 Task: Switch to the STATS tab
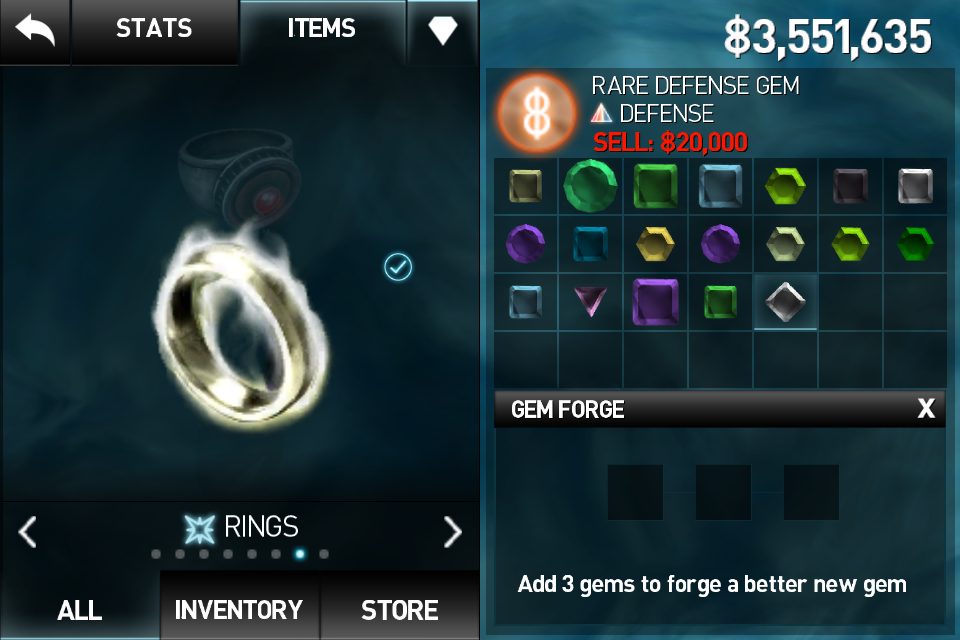[154, 29]
